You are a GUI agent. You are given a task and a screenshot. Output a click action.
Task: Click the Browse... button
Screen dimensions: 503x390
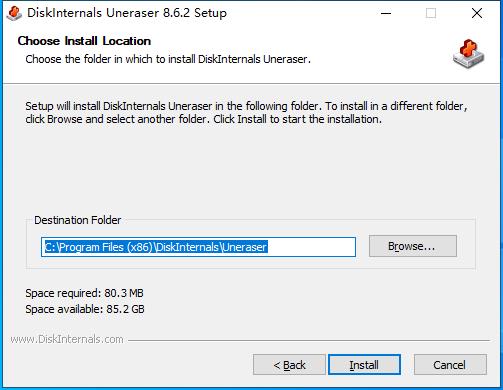click(x=413, y=246)
